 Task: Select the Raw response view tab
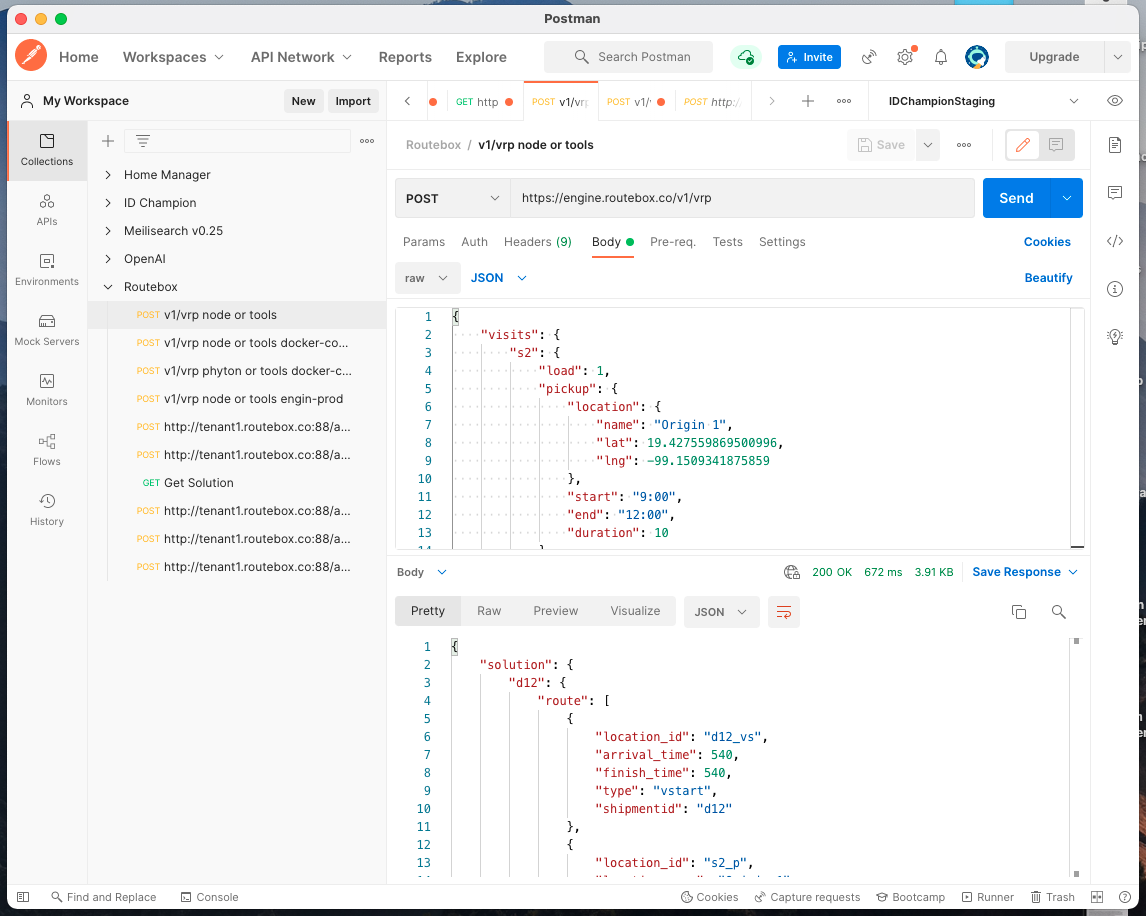[489, 611]
